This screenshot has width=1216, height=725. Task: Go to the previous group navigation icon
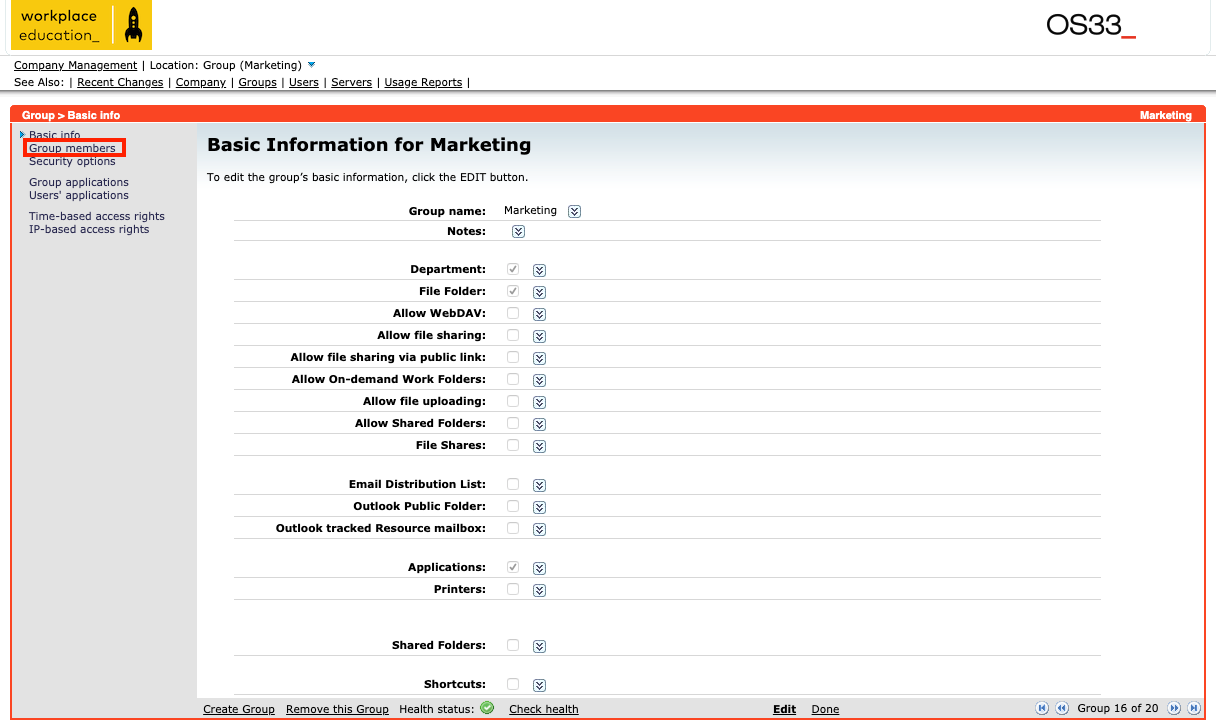point(1062,708)
